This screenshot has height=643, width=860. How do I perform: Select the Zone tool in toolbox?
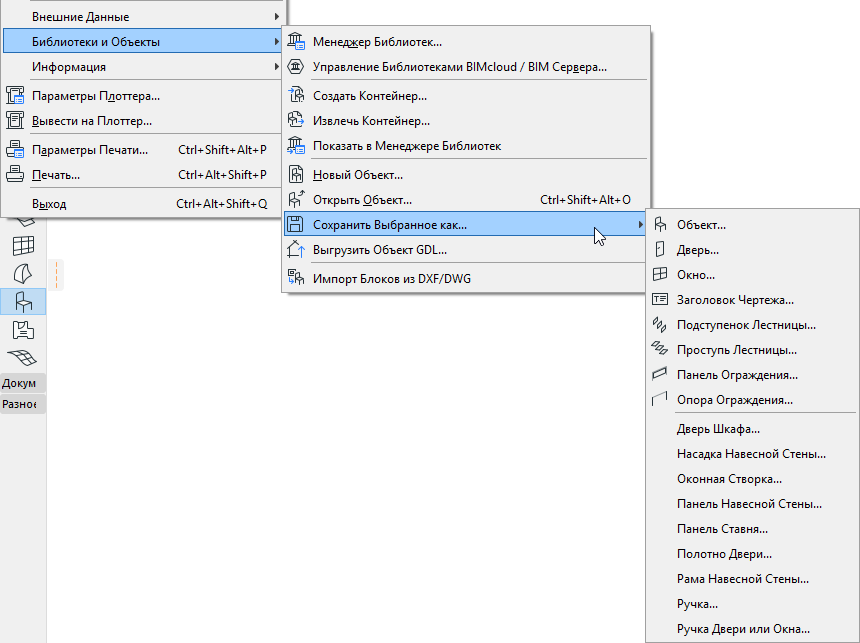click(23, 330)
